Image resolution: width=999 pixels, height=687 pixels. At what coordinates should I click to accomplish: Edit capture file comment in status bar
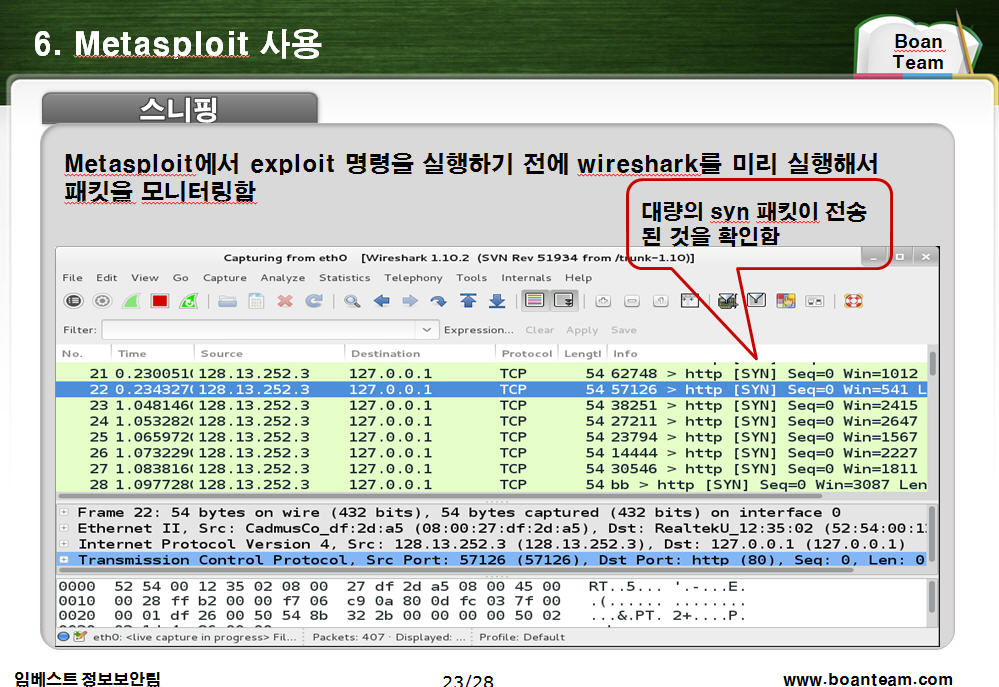[x=80, y=636]
